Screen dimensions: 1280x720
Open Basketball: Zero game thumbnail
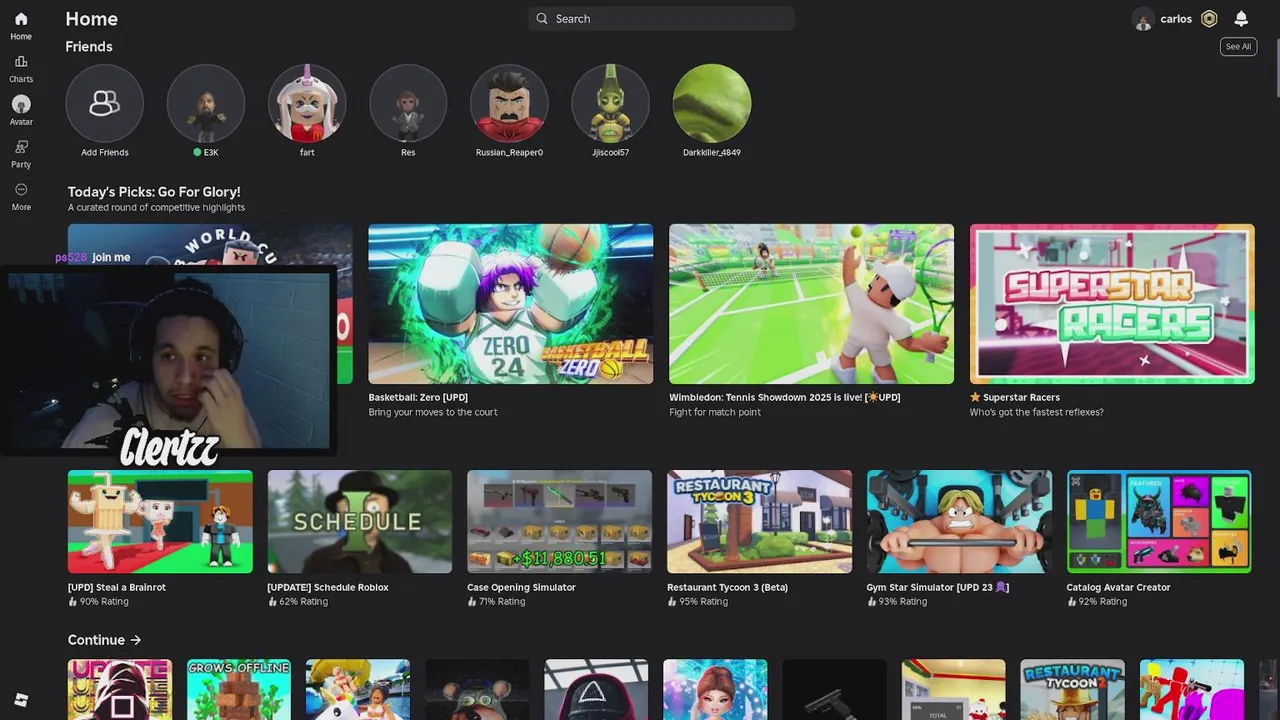tap(511, 304)
